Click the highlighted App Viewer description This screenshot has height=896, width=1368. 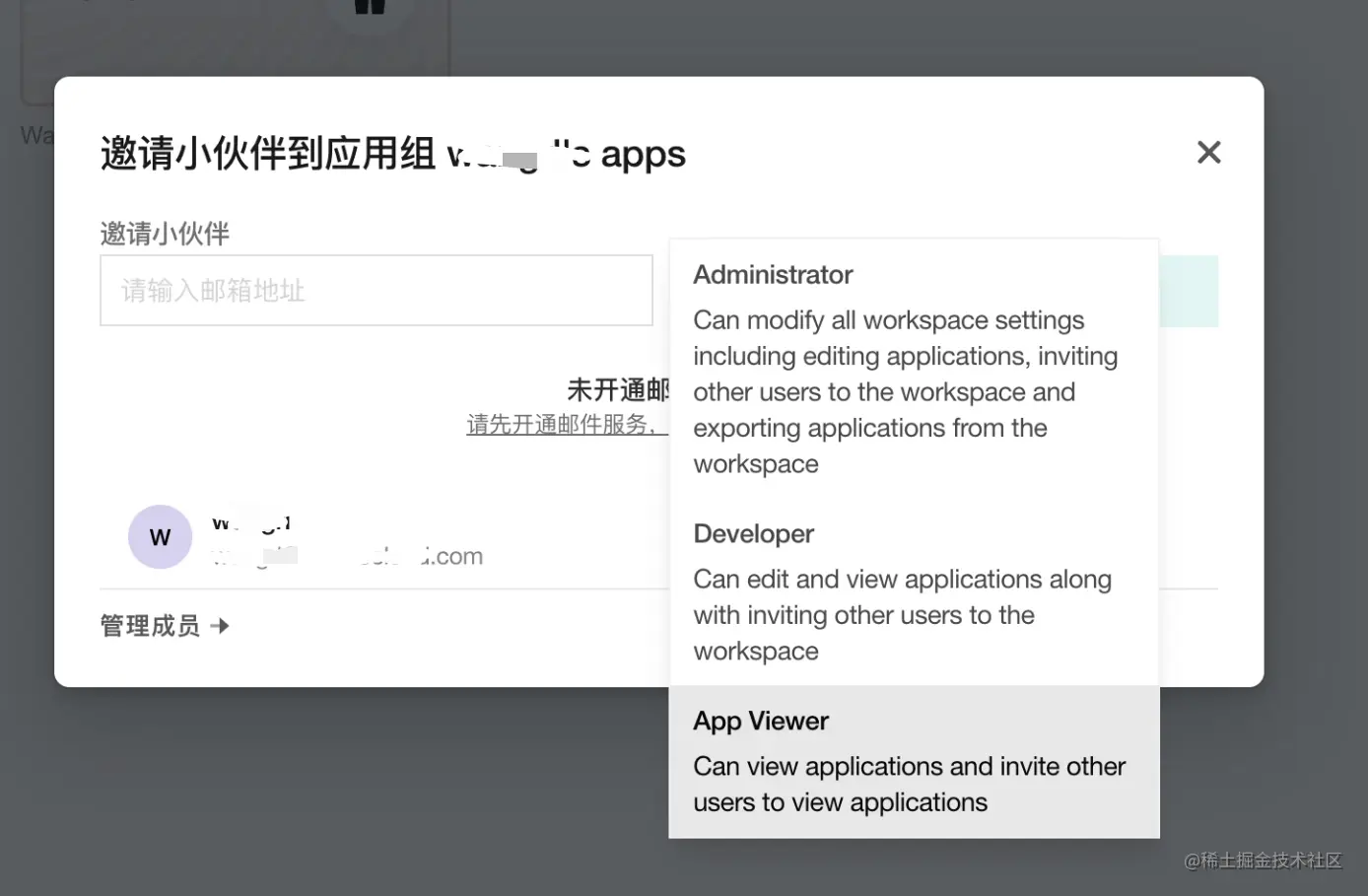point(909,784)
